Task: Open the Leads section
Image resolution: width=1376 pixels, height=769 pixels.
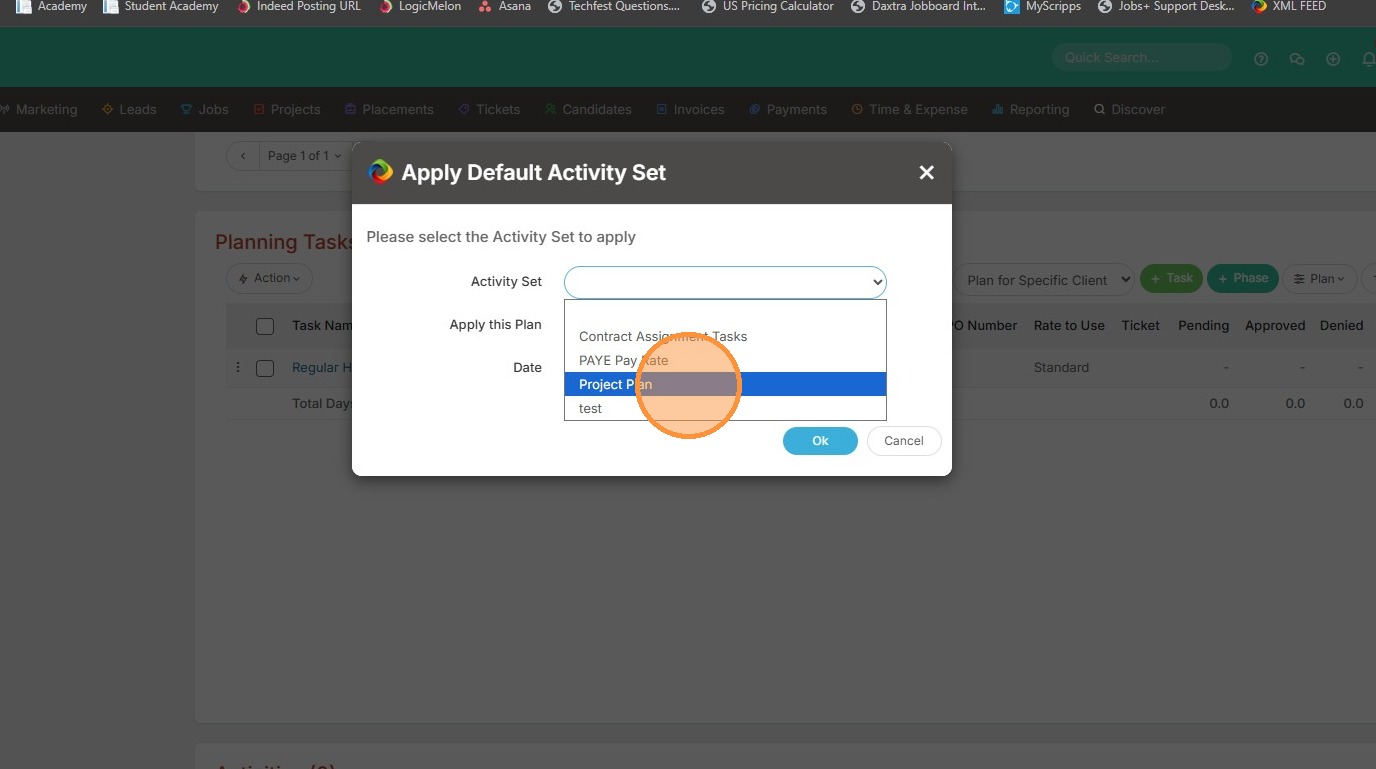Action: 129,109
